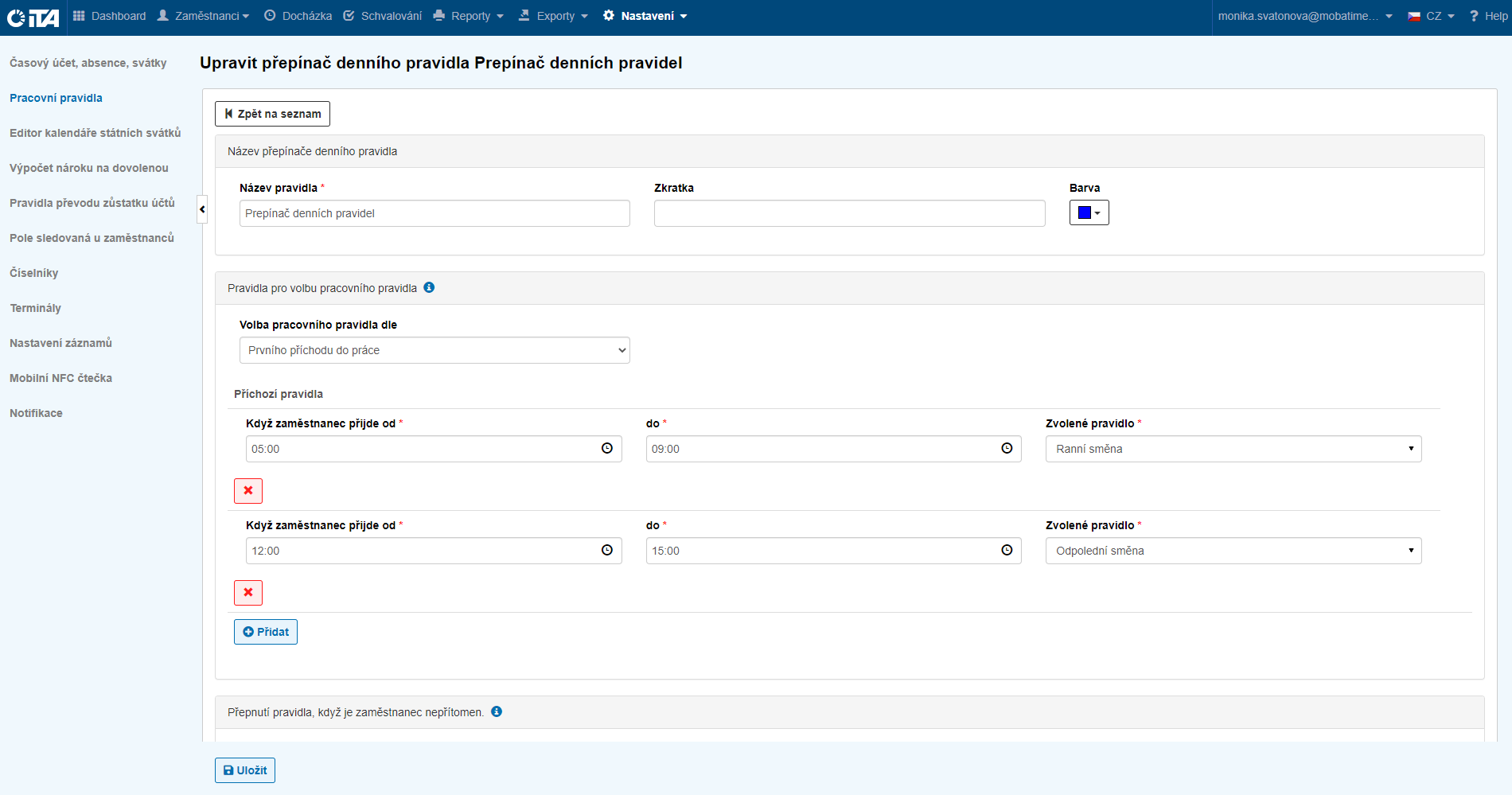Open the blue Barva color picker
This screenshot has width=1512, height=795.
1089,212
